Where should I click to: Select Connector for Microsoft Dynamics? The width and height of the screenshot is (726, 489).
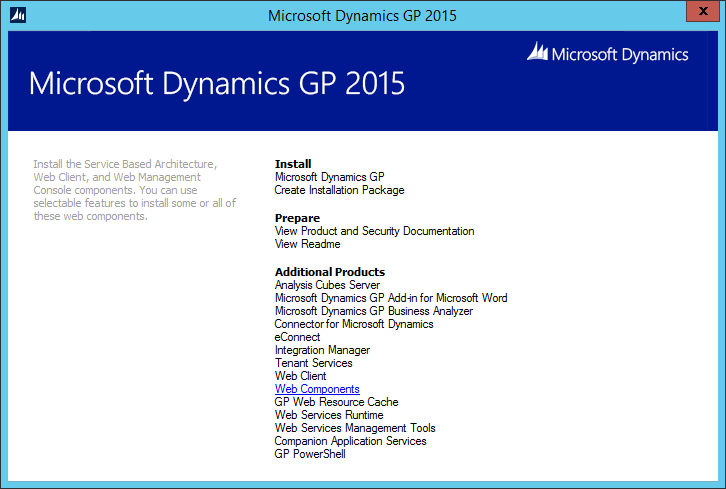pos(353,324)
